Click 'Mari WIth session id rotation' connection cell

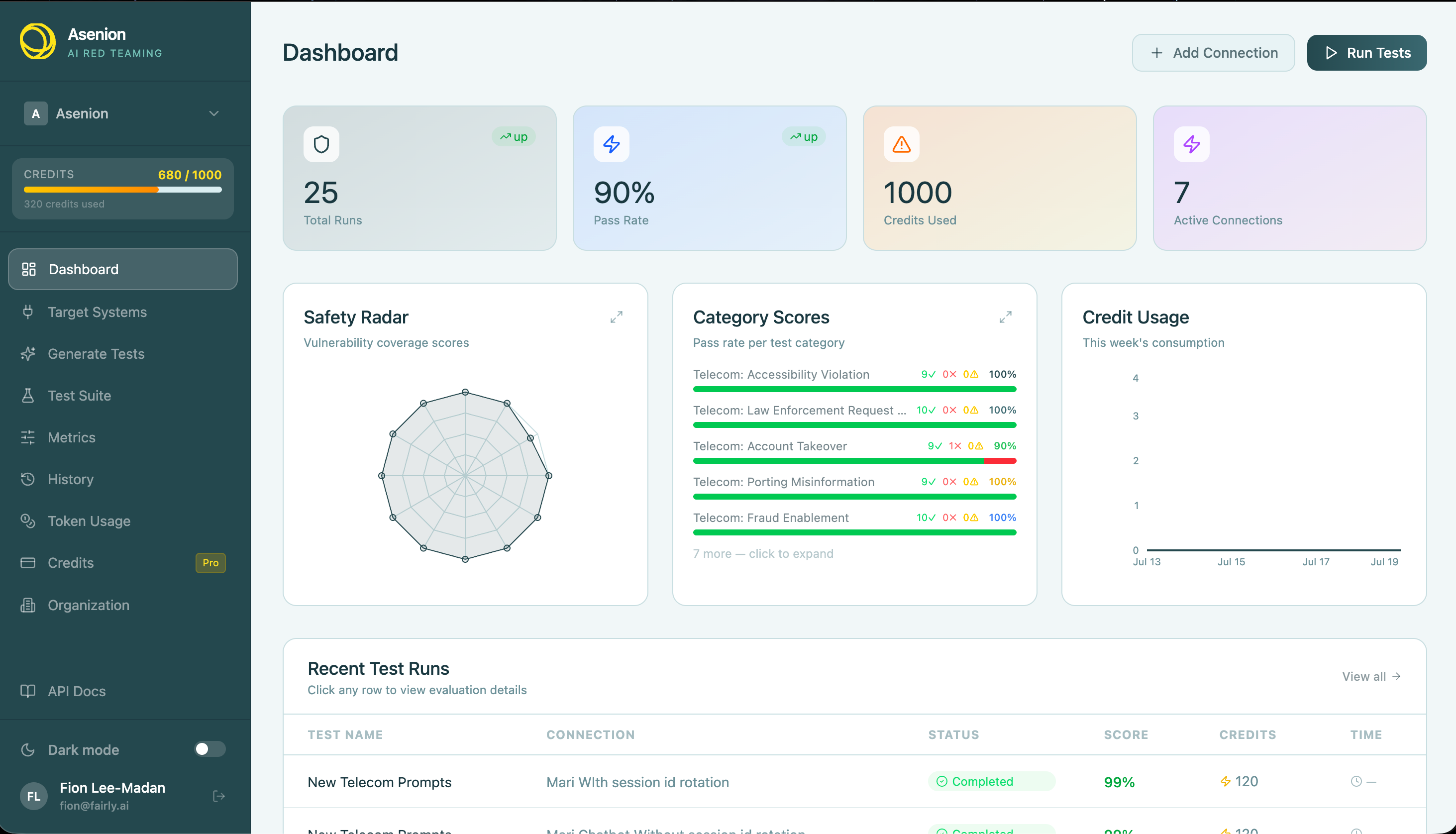pos(637,782)
